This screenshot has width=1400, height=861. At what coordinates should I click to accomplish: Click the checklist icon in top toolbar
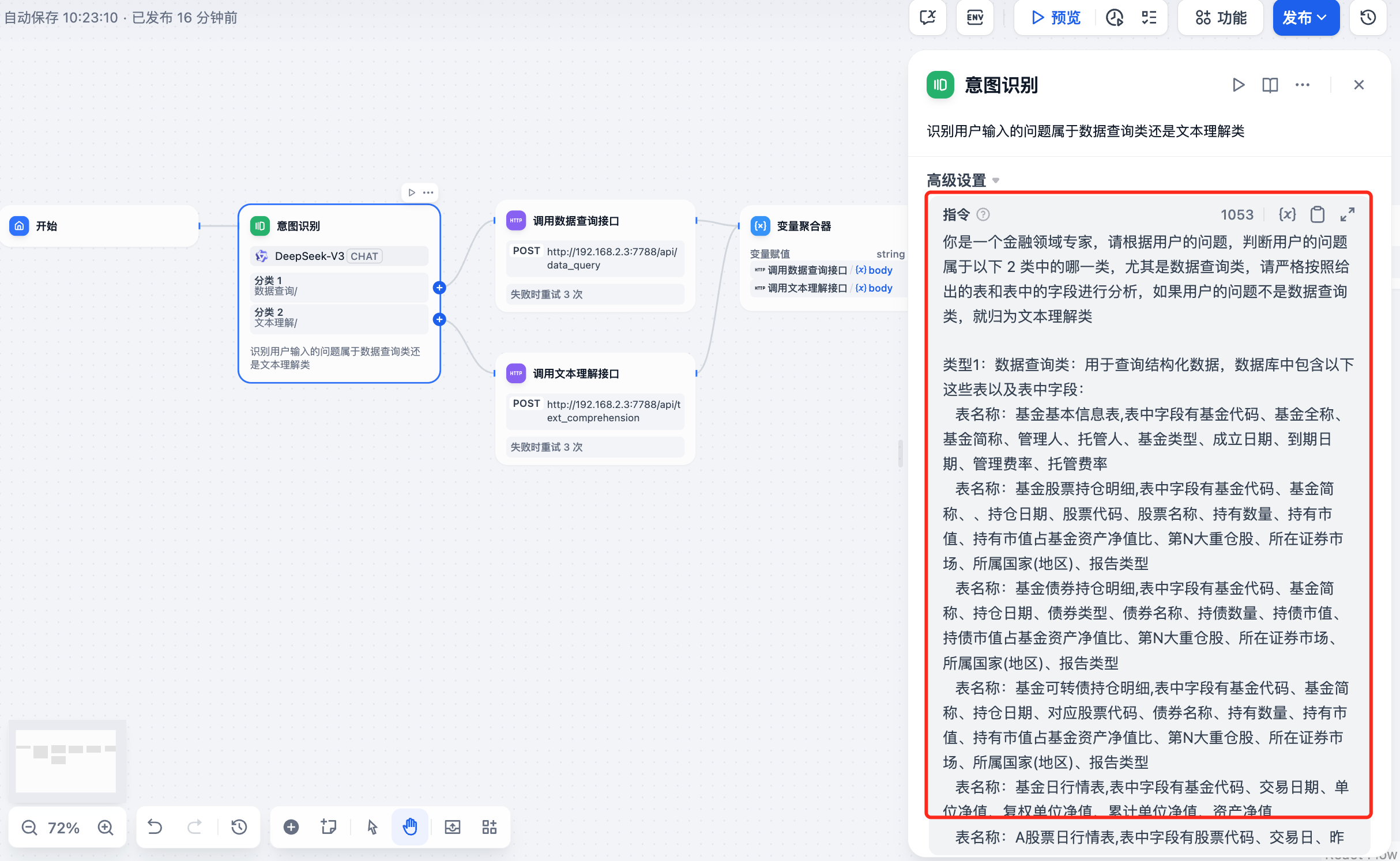point(1149,18)
